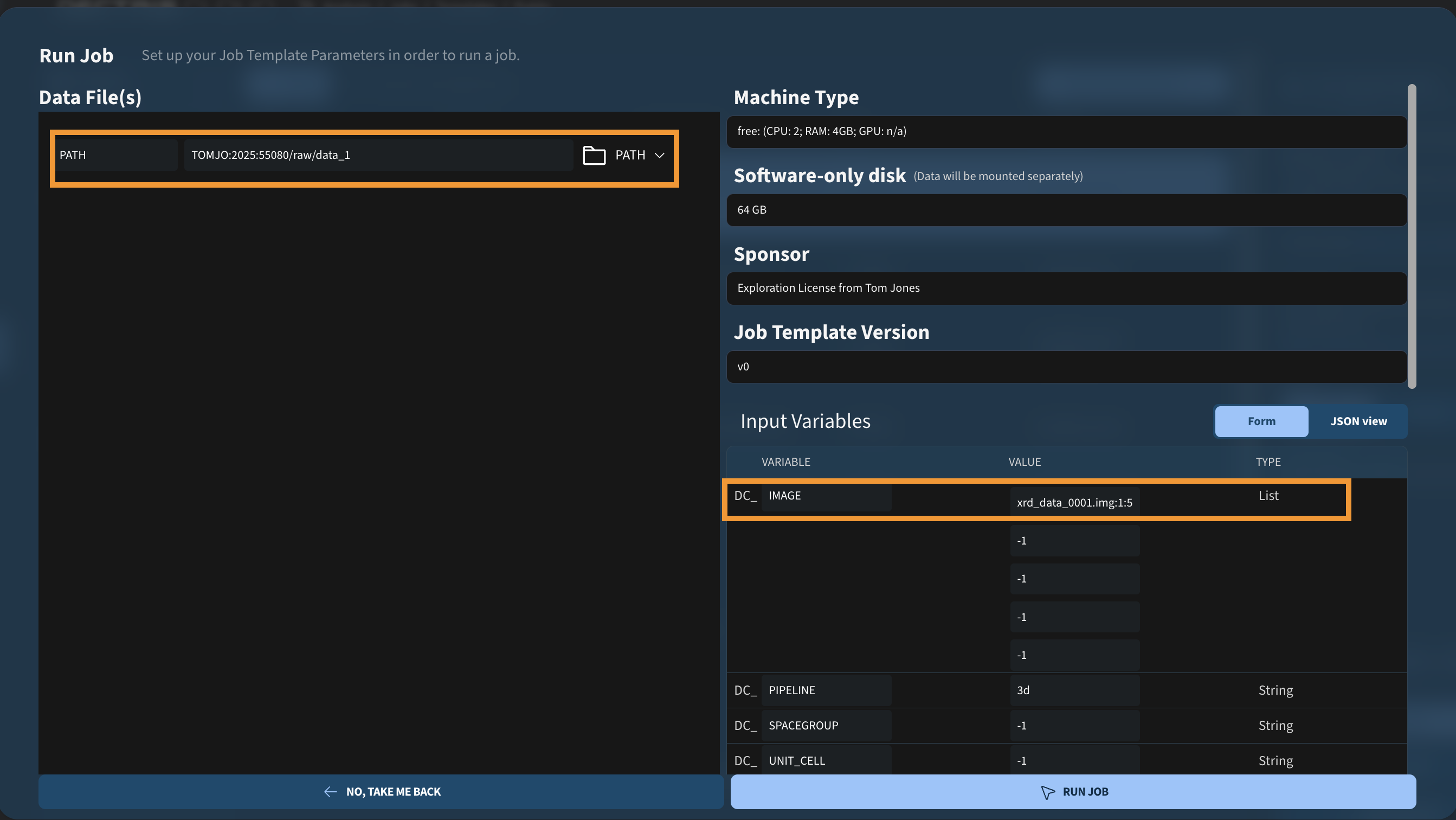Viewport: 1456px width, 820px height.
Task: Click the PIPELINE value field showing 3d
Action: (1074, 690)
